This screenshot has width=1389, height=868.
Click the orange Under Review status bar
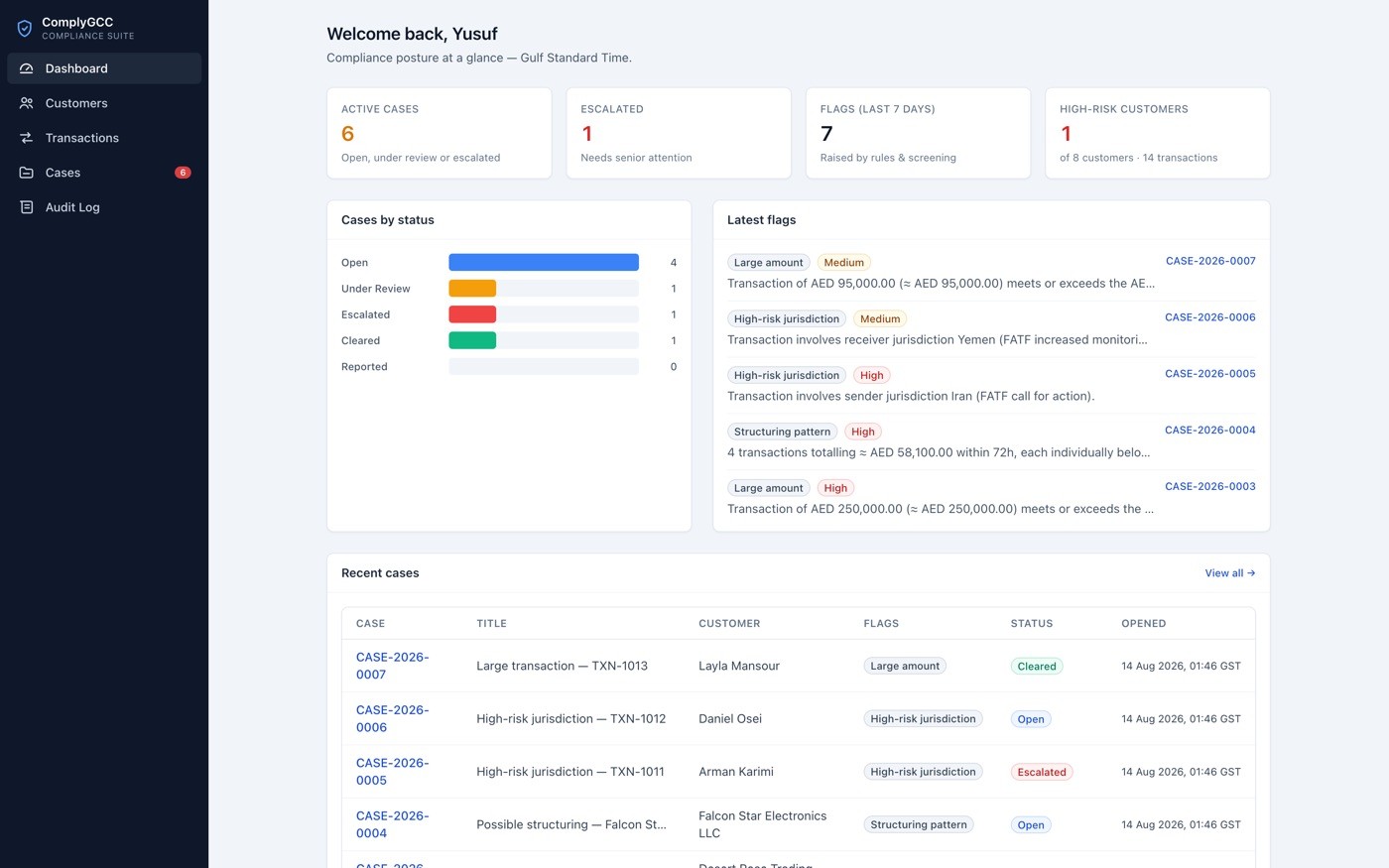click(472, 289)
